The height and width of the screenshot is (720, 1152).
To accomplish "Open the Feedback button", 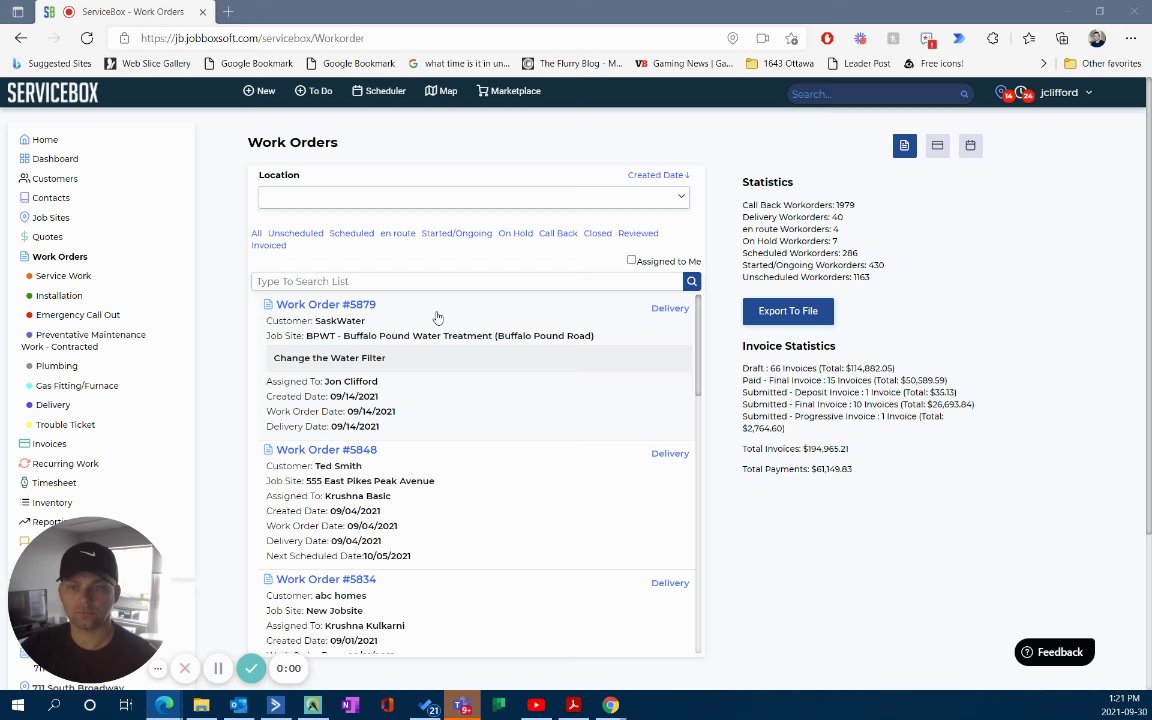I will point(1054,652).
